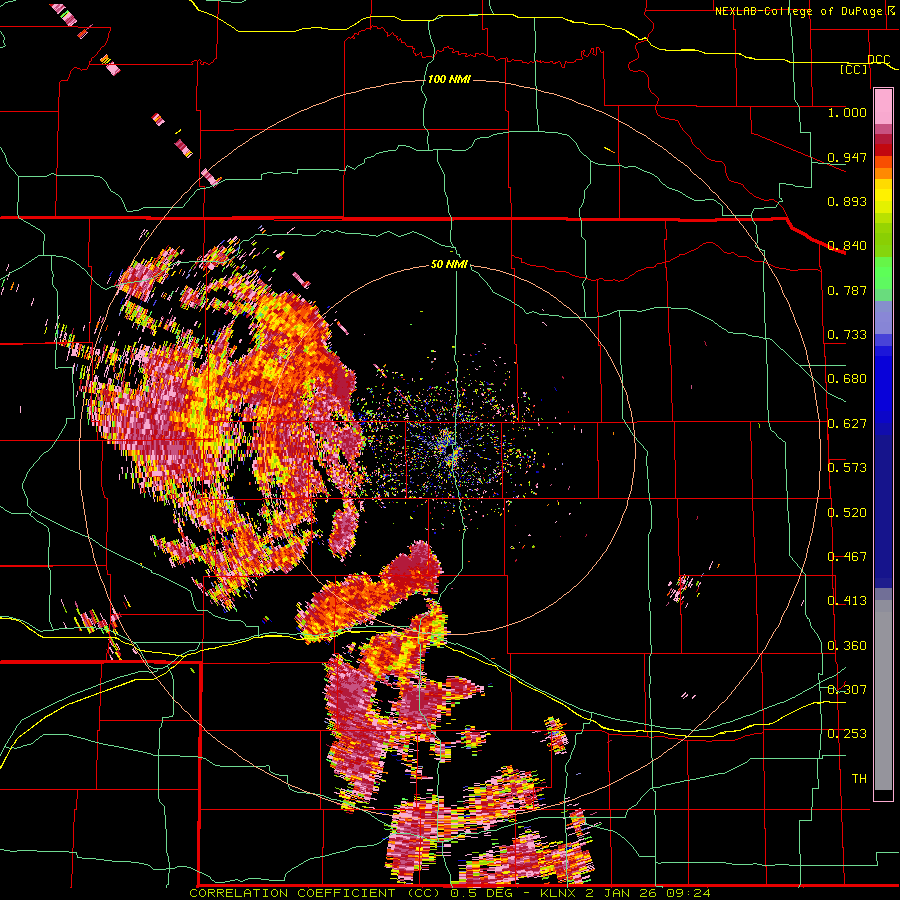Click the 50 NMI range ring label
The height and width of the screenshot is (900, 900).
click(449, 264)
